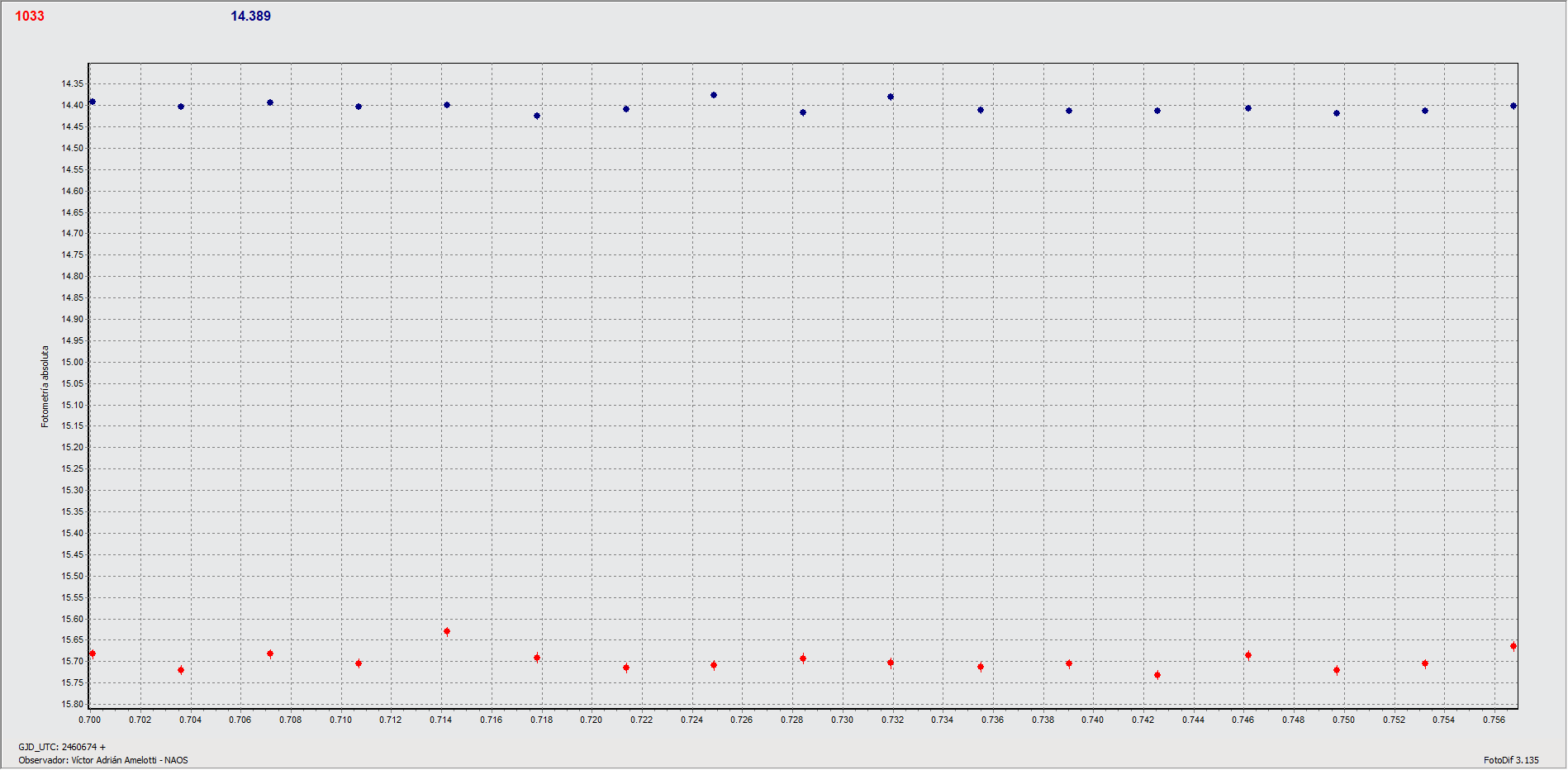This screenshot has height=770, width=1568.
Task: Click the Observador Víctor Adrián Amelotti text
Action: 103,760
